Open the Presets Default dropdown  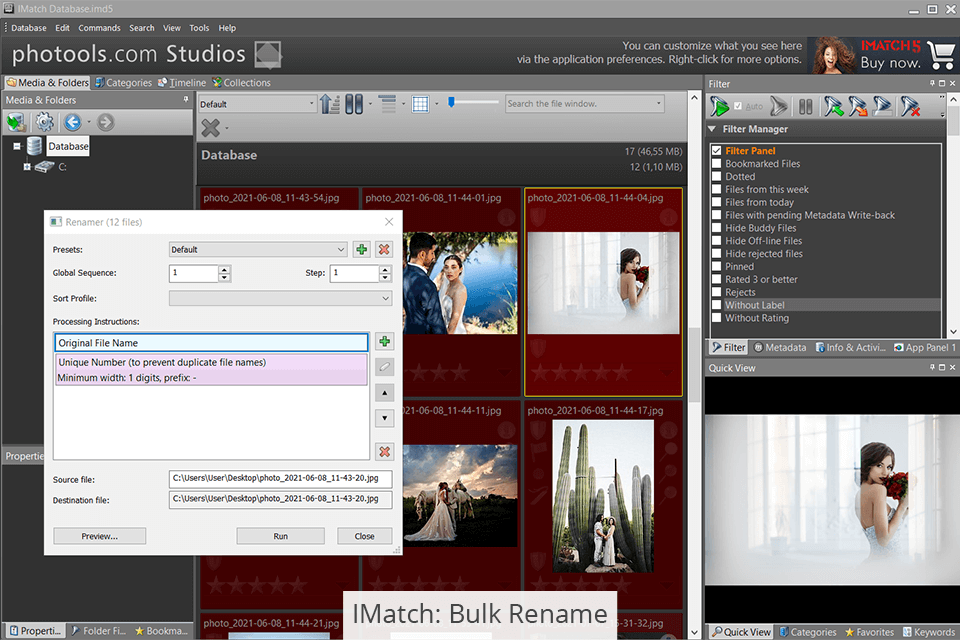[x=258, y=249]
